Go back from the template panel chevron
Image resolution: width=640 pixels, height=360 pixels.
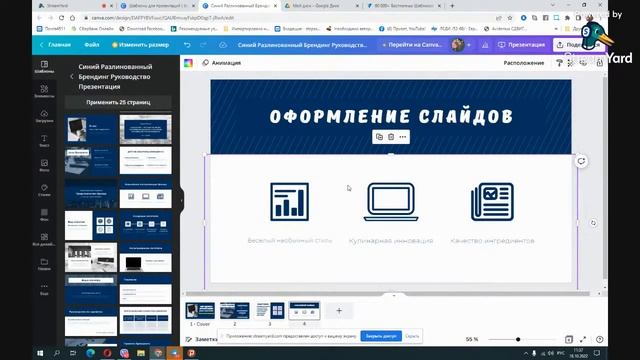click(x=72, y=76)
